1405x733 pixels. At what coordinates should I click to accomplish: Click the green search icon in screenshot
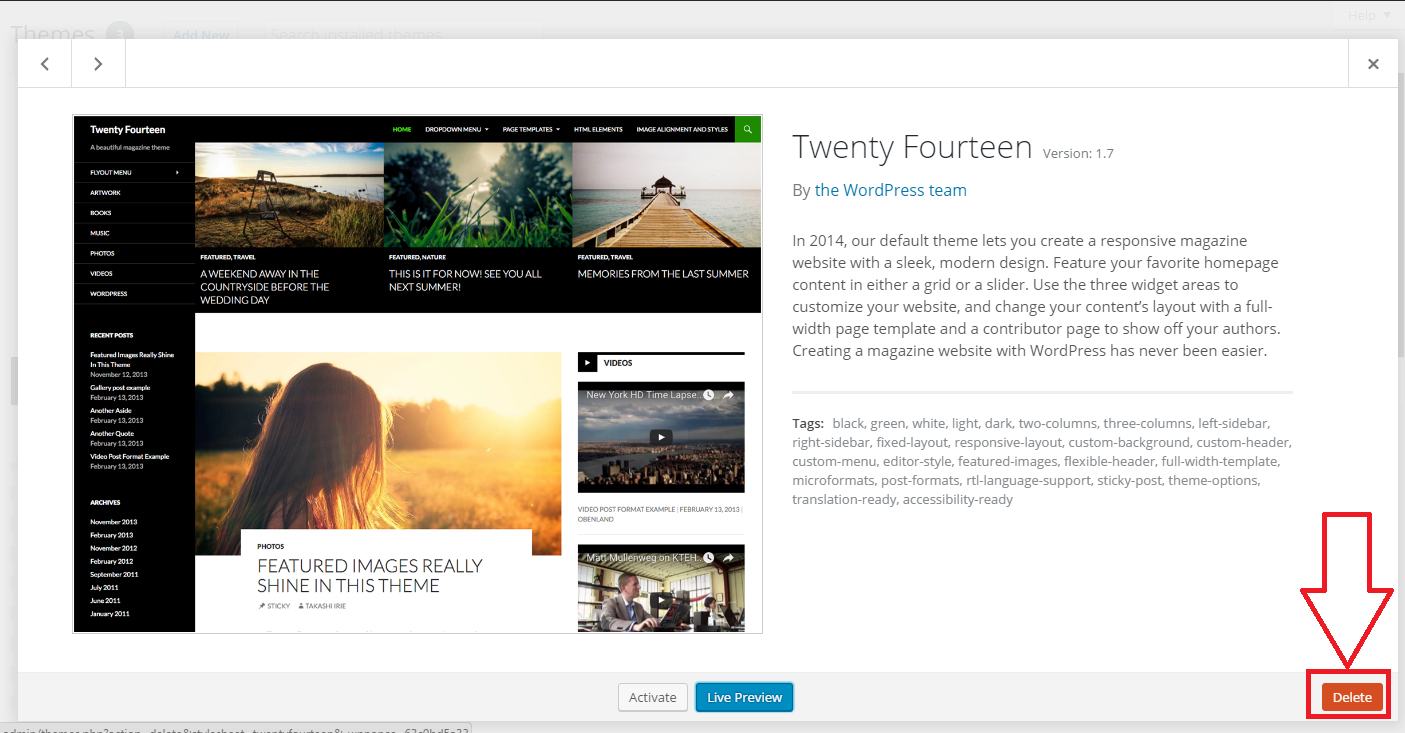(x=748, y=129)
